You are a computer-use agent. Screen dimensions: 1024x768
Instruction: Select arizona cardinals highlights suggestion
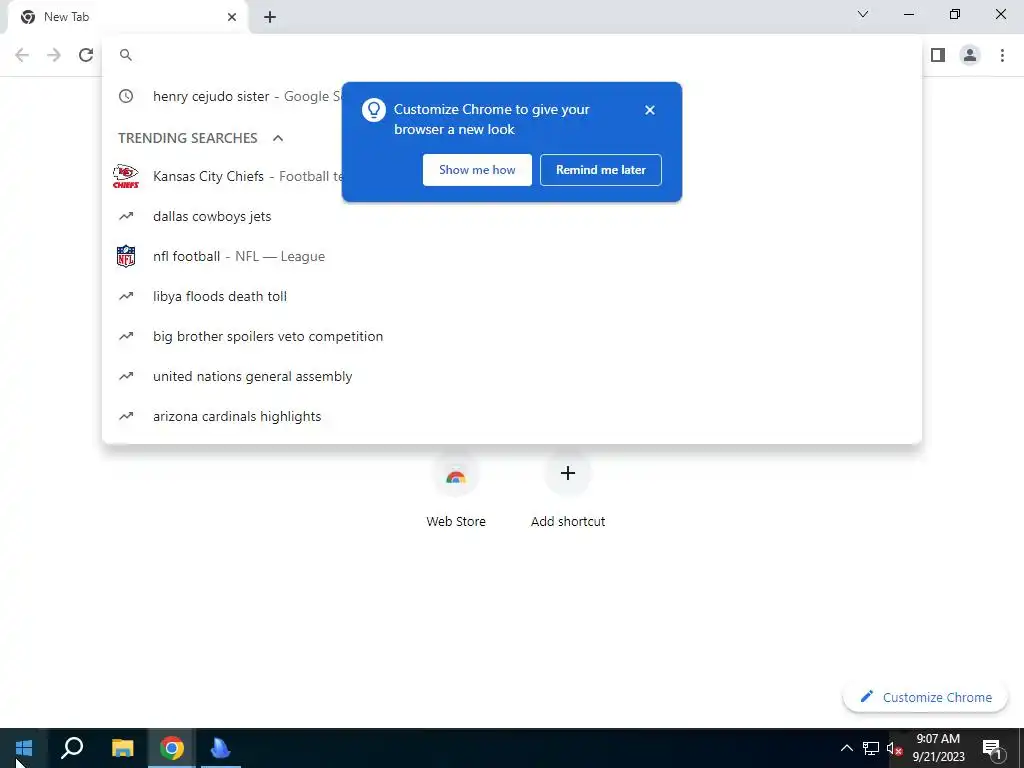click(512, 416)
